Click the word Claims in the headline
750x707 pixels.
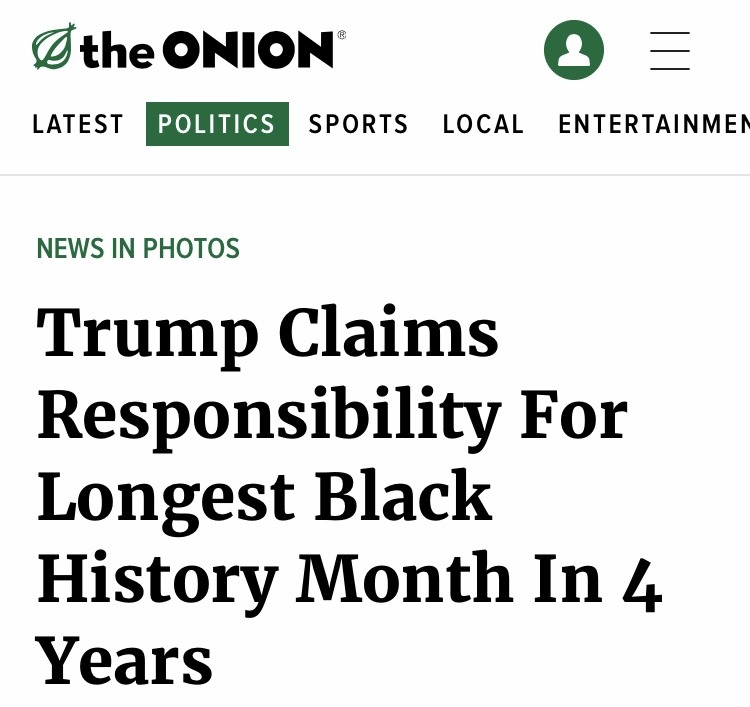pos(388,335)
